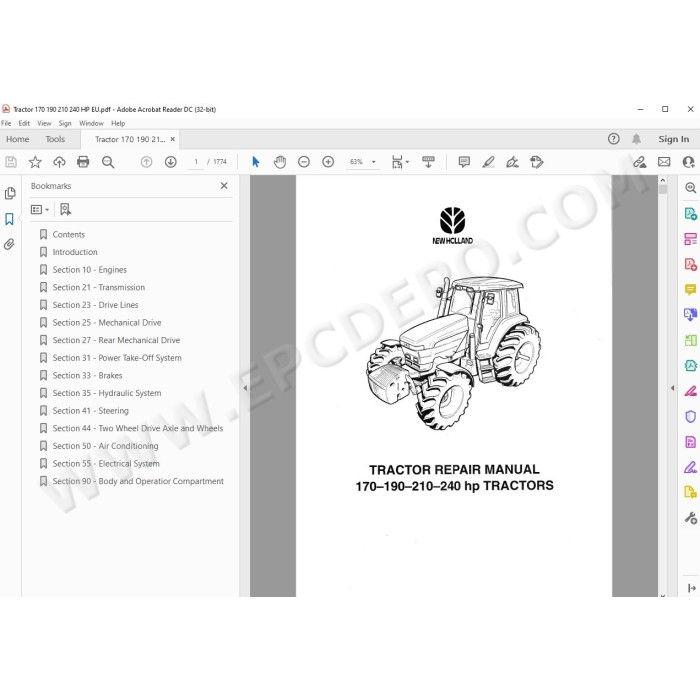The image size is (700, 700).
Task: Open the Help question mark icon
Action: 614,139
